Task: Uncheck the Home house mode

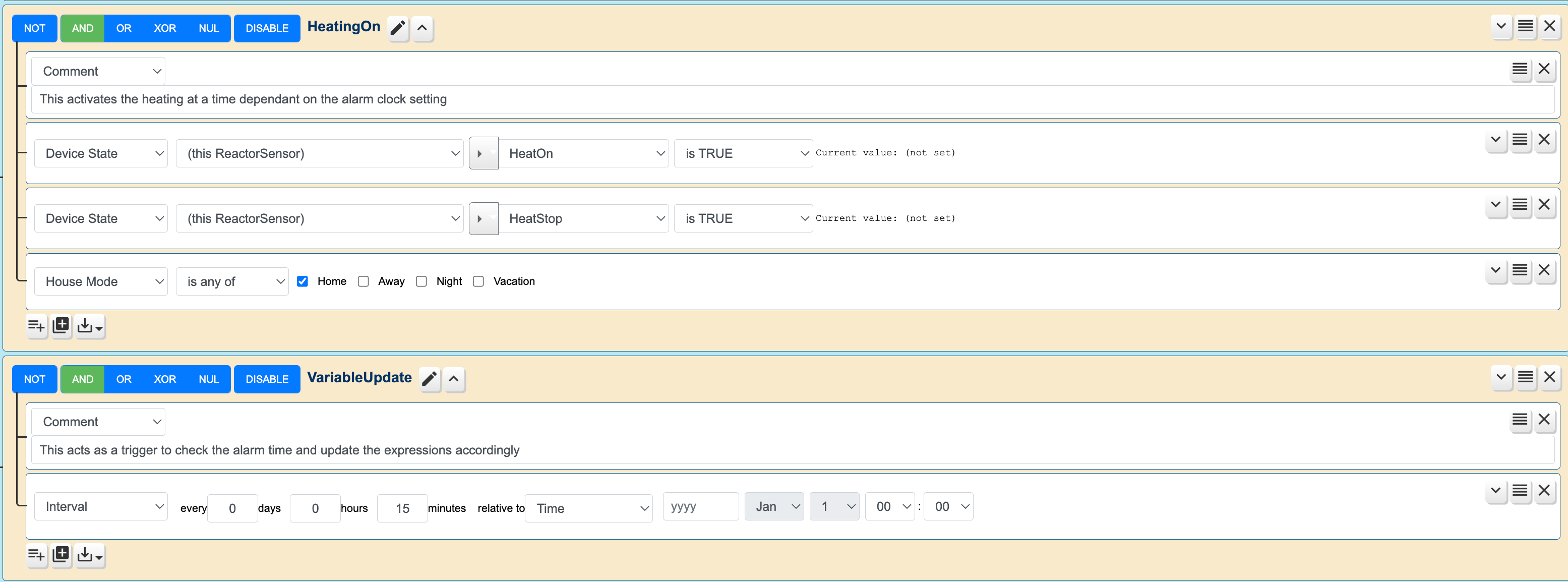Action: (x=303, y=281)
